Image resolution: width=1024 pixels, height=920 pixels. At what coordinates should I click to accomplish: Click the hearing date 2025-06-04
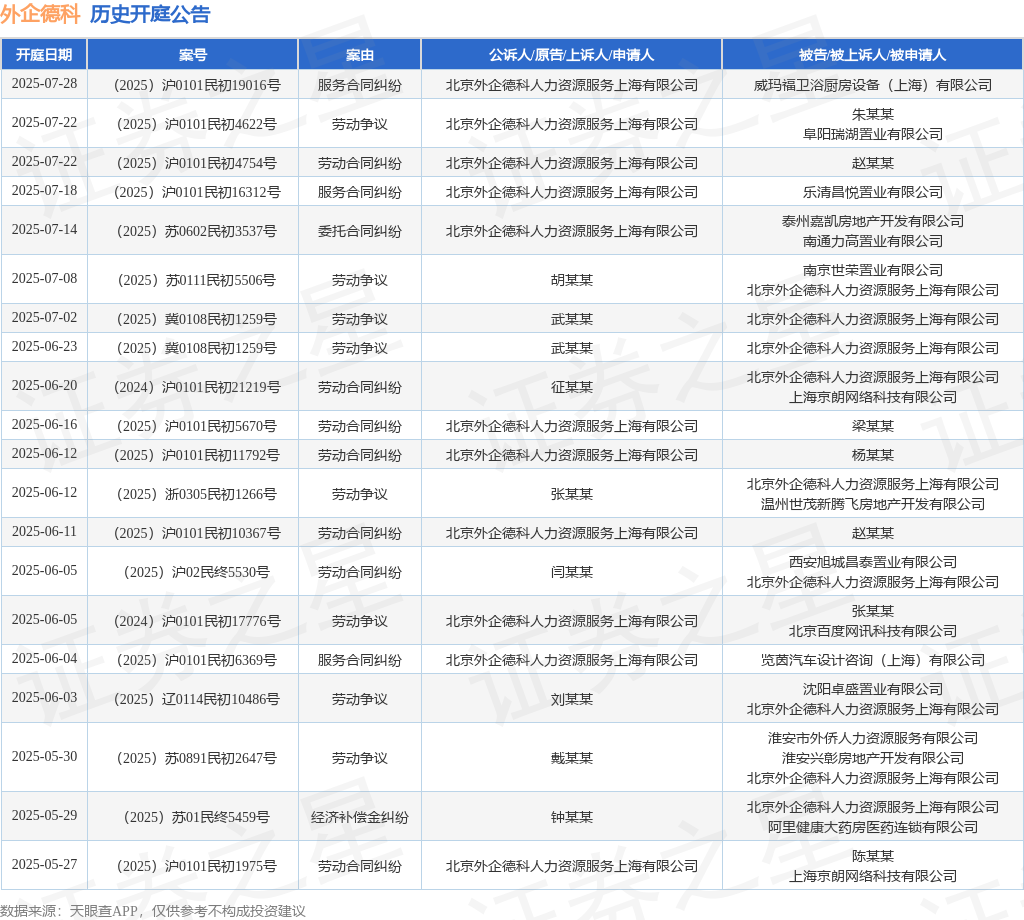(44, 658)
